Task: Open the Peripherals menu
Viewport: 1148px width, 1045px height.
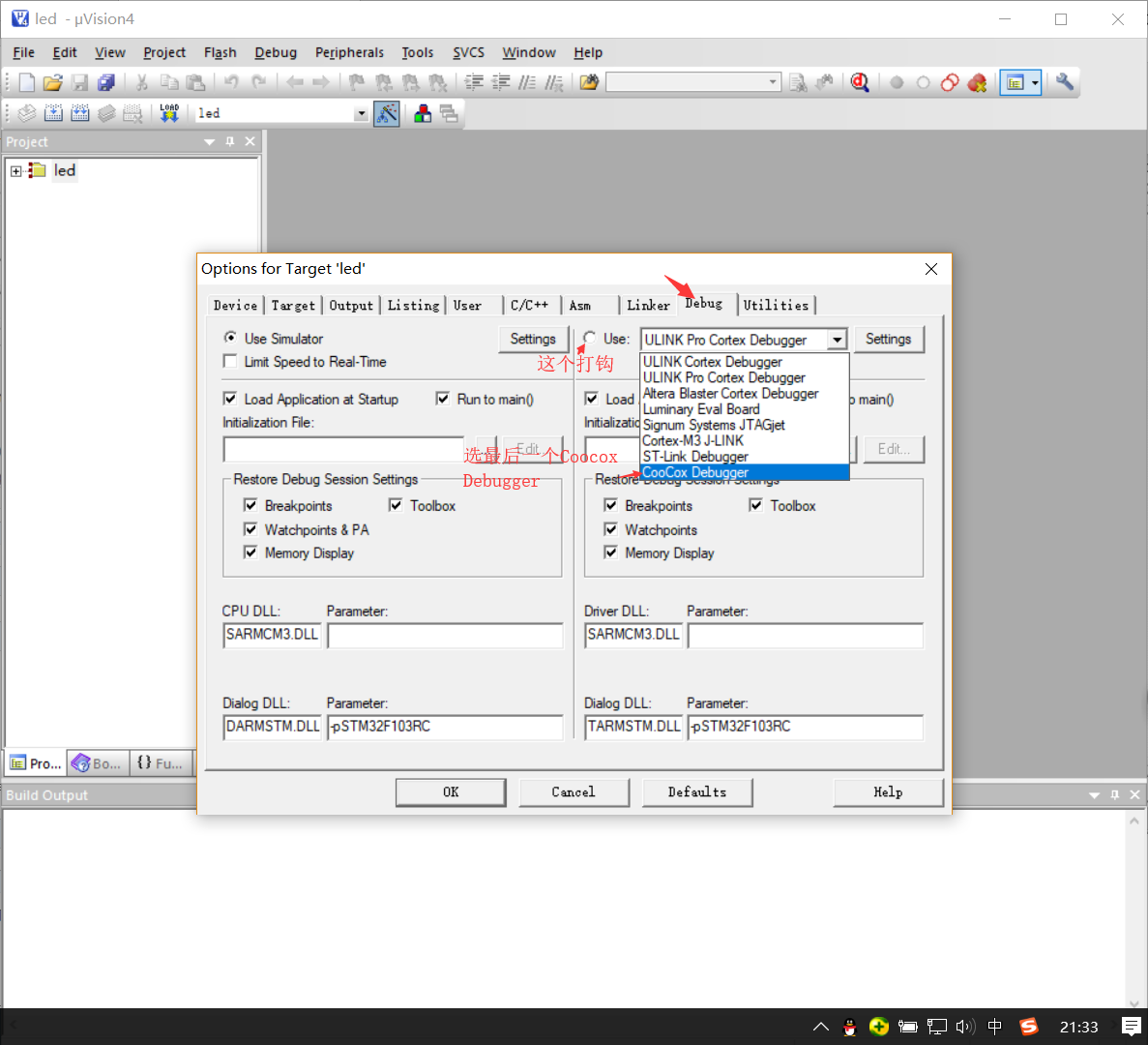Action: (x=349, y=52)
